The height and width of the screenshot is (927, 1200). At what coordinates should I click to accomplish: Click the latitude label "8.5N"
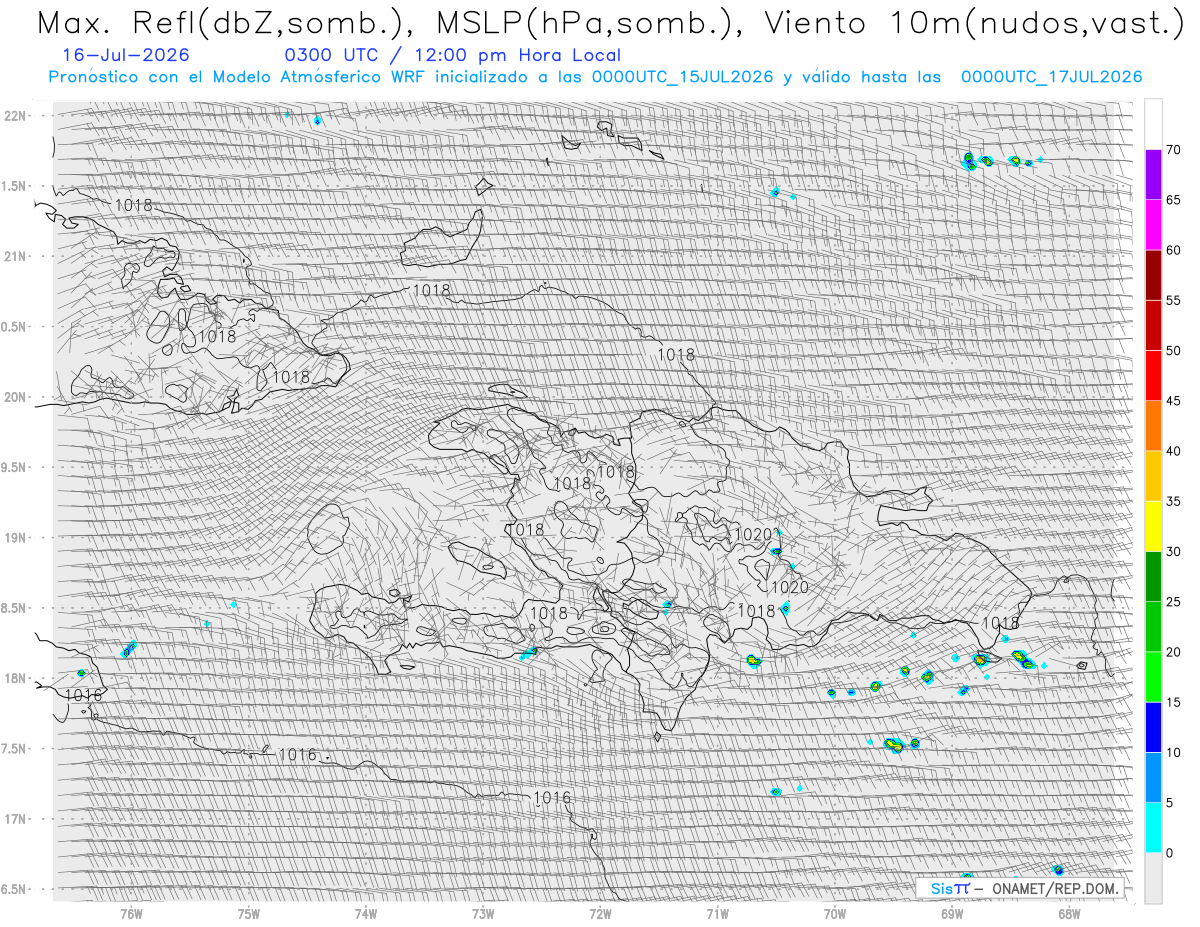click(x=13, y=608)
